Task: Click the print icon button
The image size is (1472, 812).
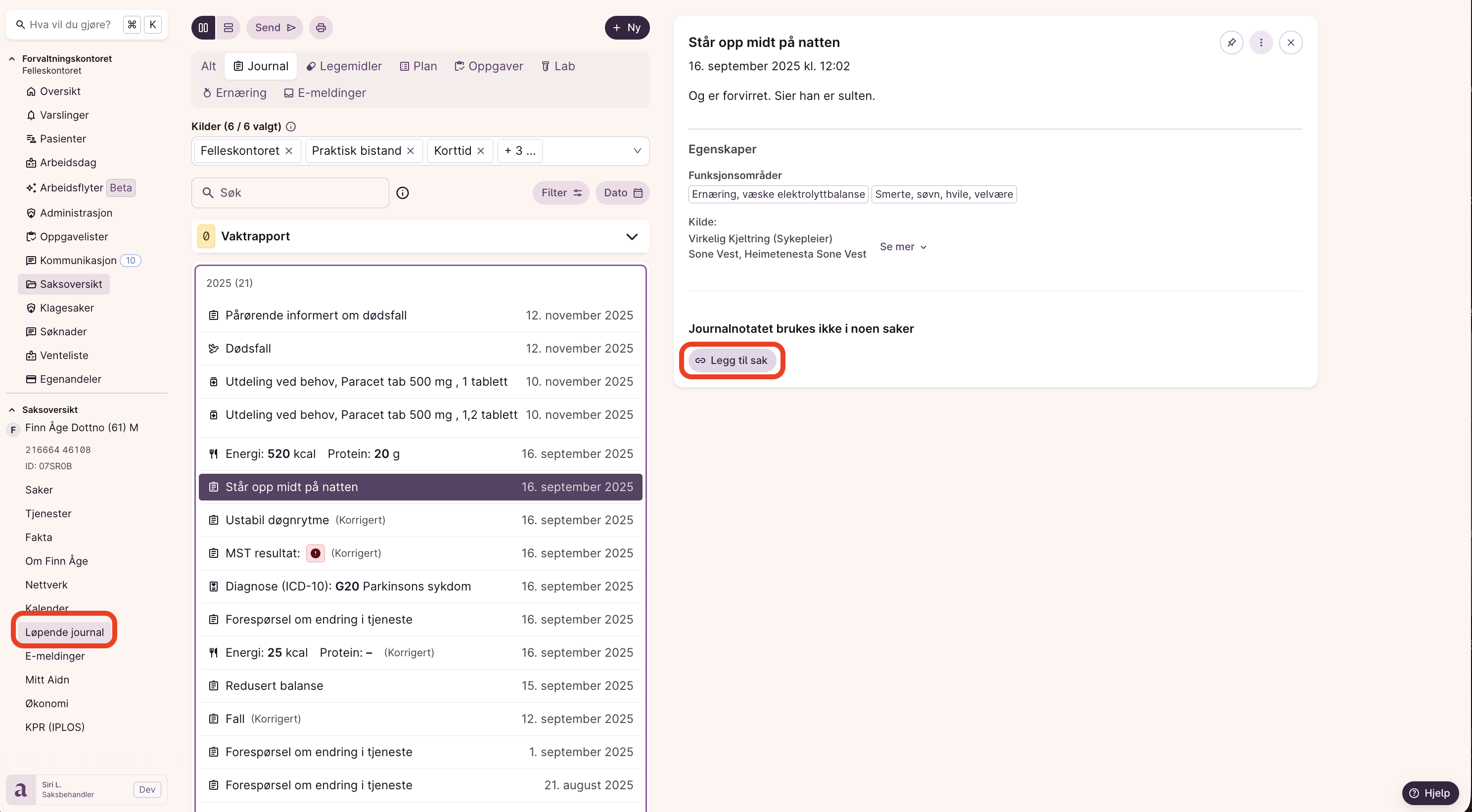Action: (321, 27)
